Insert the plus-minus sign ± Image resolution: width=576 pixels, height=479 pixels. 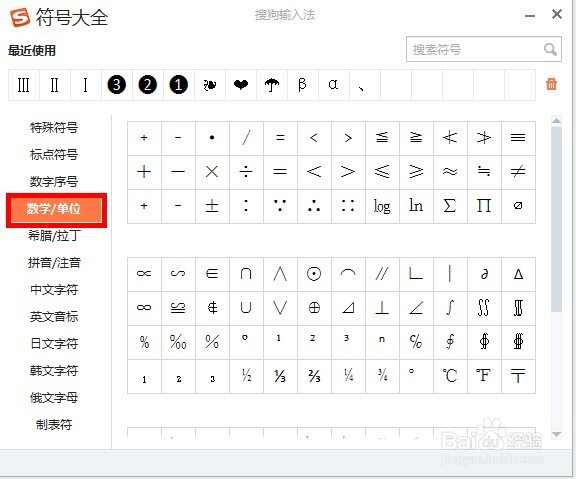click(212, 206)
